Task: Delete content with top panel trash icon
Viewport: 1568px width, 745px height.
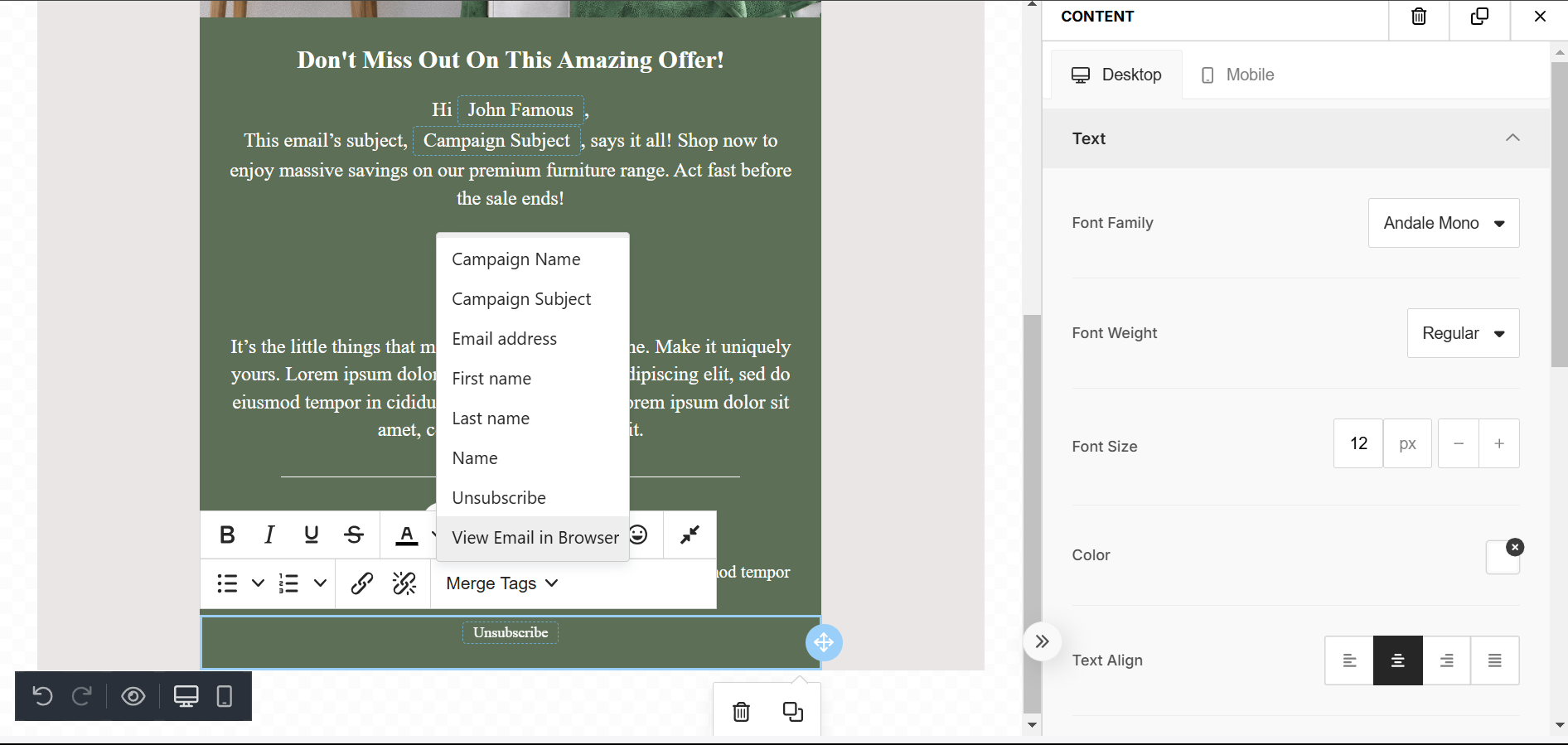Action: pyautogui.click(x=1419, y=17)
